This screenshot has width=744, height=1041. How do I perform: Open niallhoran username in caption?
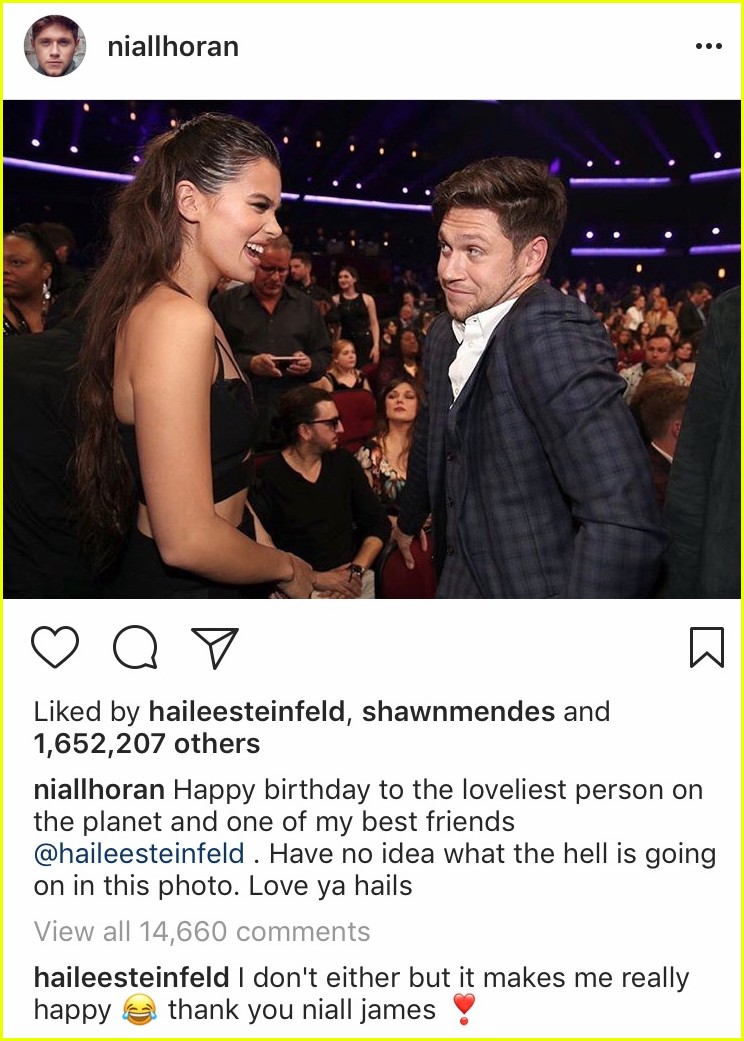pyautogui.click(x=100, y=790)
